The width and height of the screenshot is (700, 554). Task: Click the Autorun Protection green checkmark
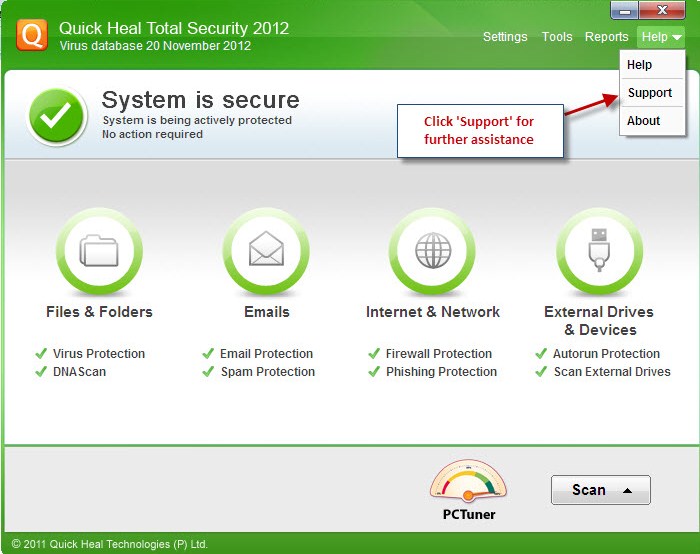541,354
